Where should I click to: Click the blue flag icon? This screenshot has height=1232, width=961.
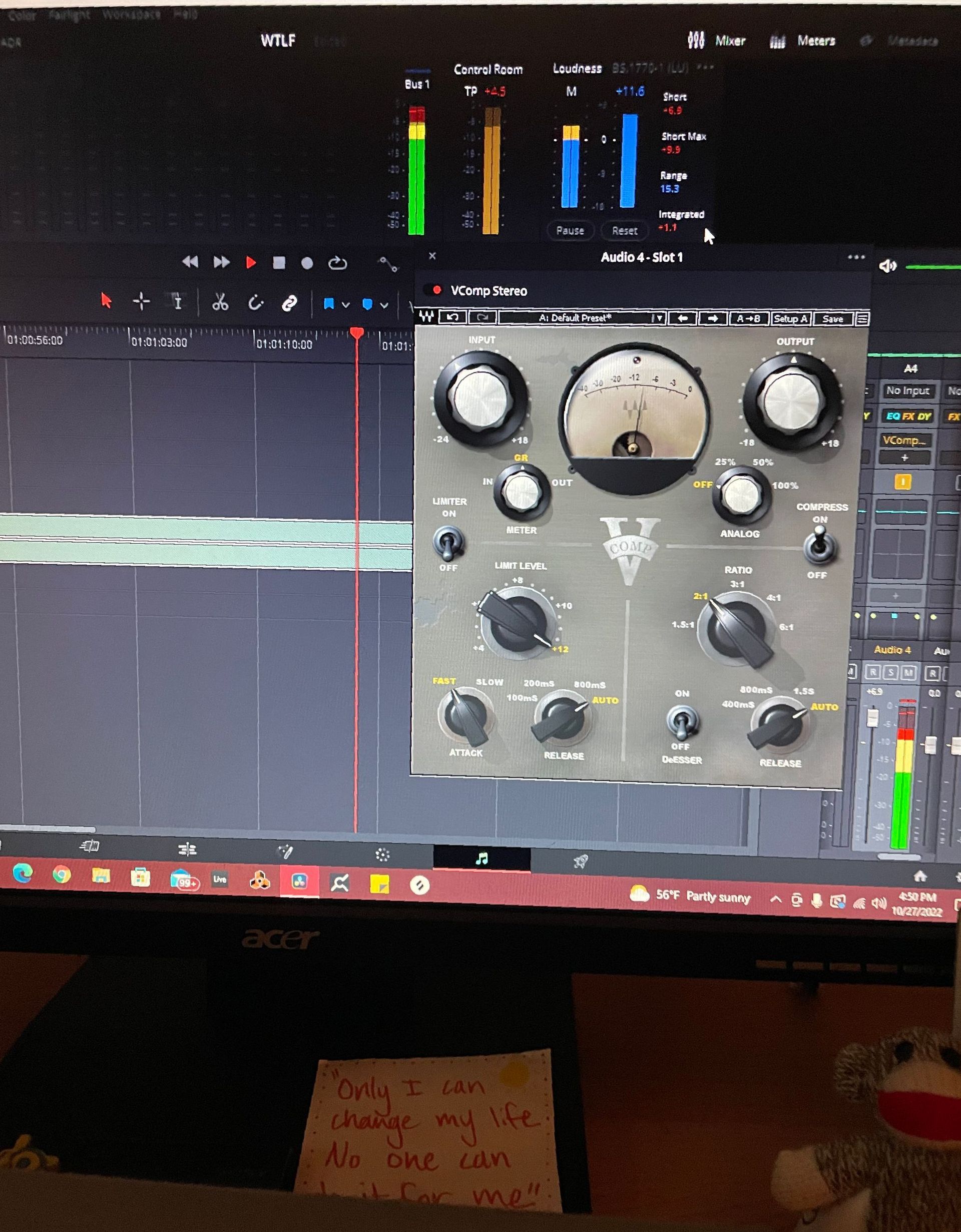[328, 304]
